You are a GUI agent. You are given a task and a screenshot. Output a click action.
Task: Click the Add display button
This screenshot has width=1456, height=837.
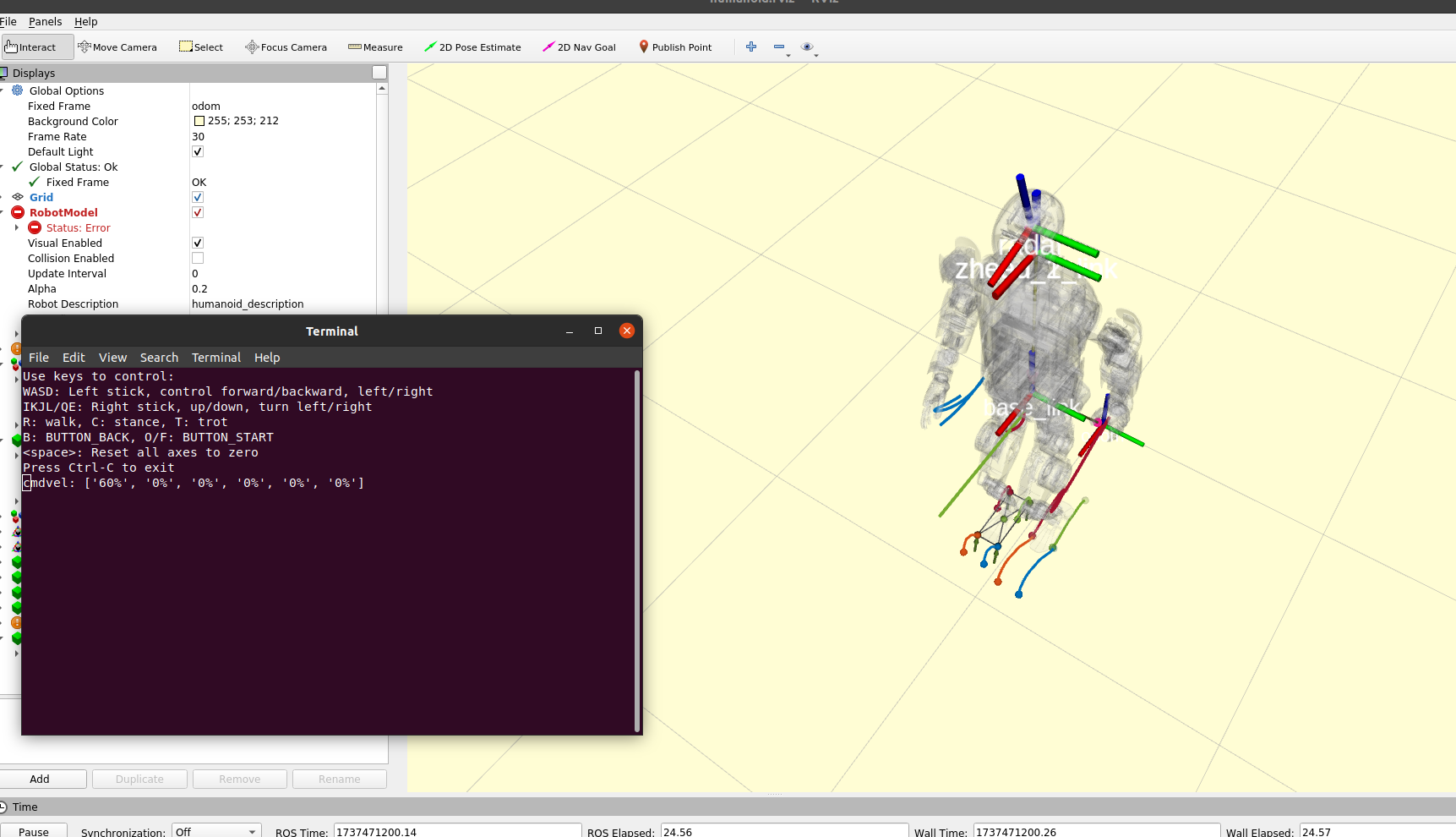[x=40, y=779]
